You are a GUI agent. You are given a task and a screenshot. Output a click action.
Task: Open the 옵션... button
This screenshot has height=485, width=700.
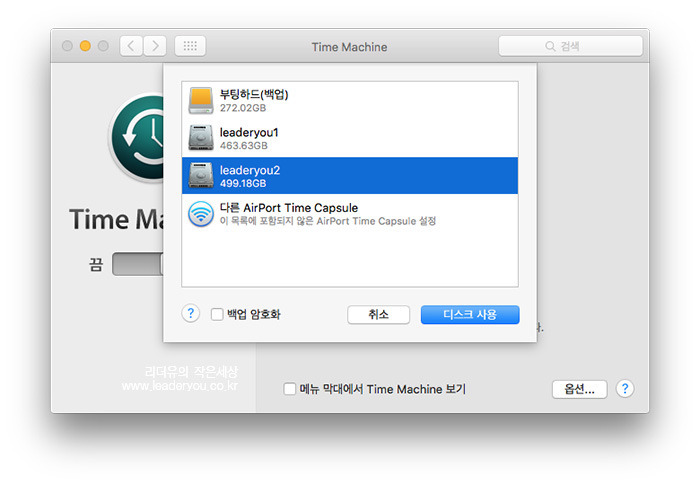pyautogui.click(x=579, y=389)
